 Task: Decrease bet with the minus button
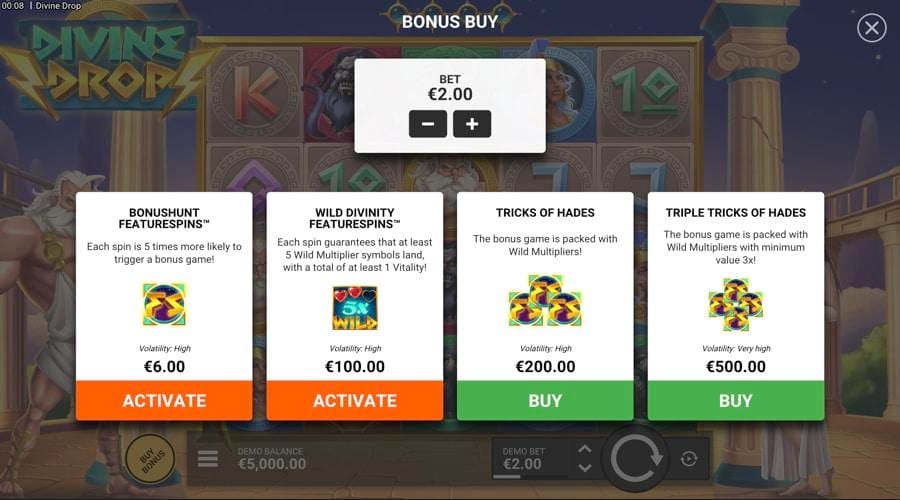[x=428, y=124]
